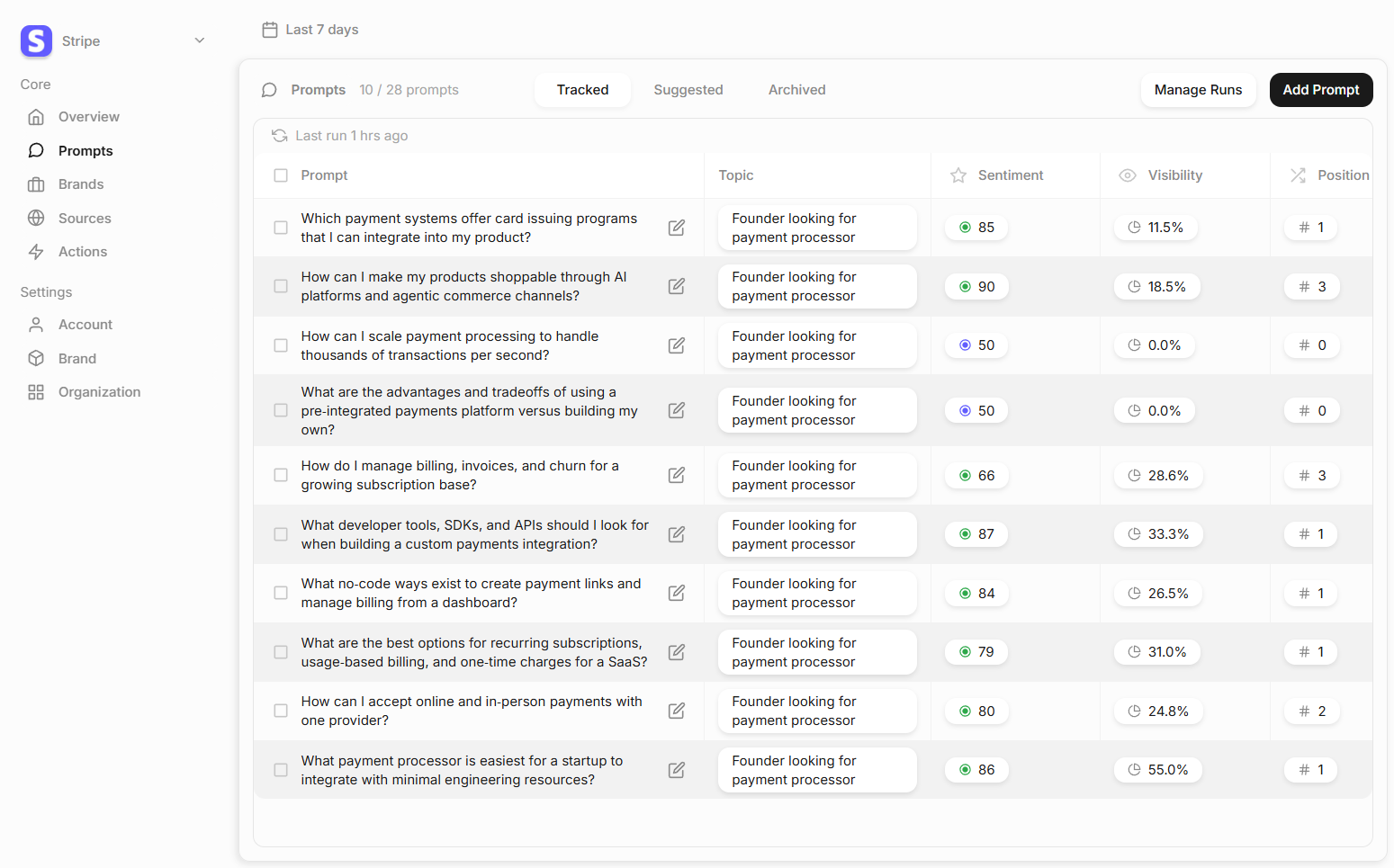1394x868 pixels.
Task: Open Manage Runs
Action: click(x=1198, y=89)
